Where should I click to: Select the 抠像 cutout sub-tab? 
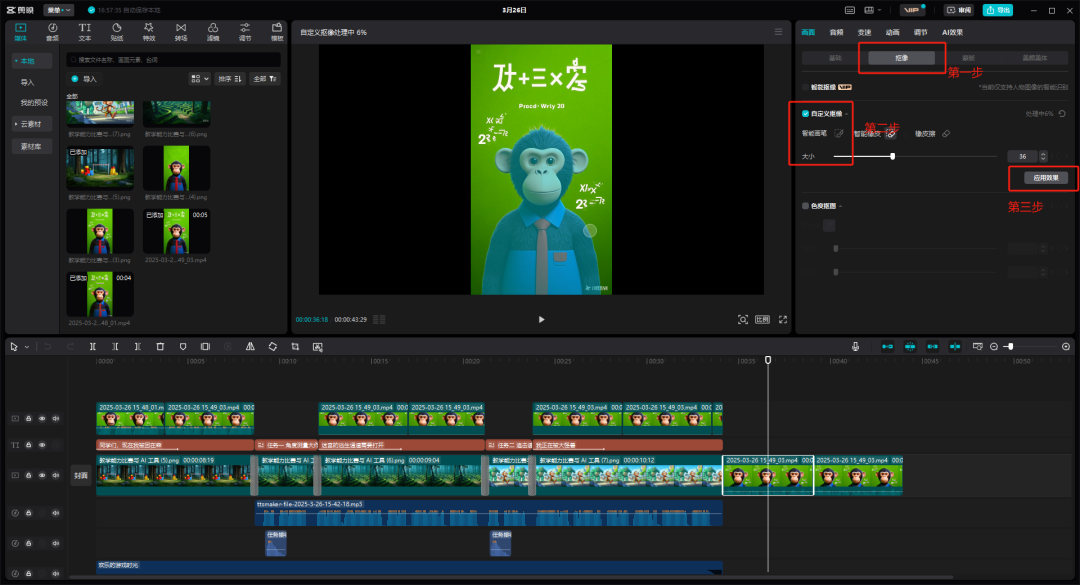click(901, 58)
